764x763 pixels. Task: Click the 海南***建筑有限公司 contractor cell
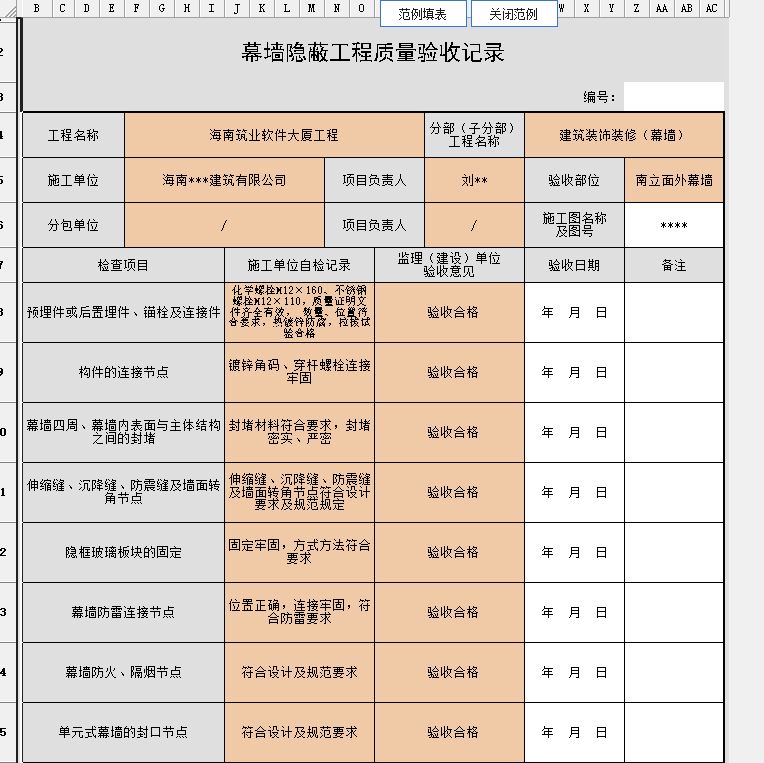tap(224, 181)
